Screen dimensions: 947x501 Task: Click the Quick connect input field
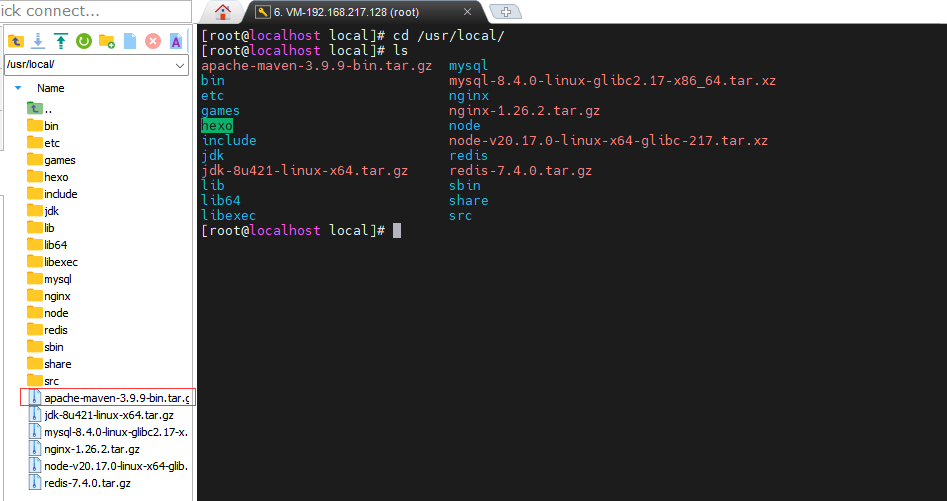click(95, 11)
